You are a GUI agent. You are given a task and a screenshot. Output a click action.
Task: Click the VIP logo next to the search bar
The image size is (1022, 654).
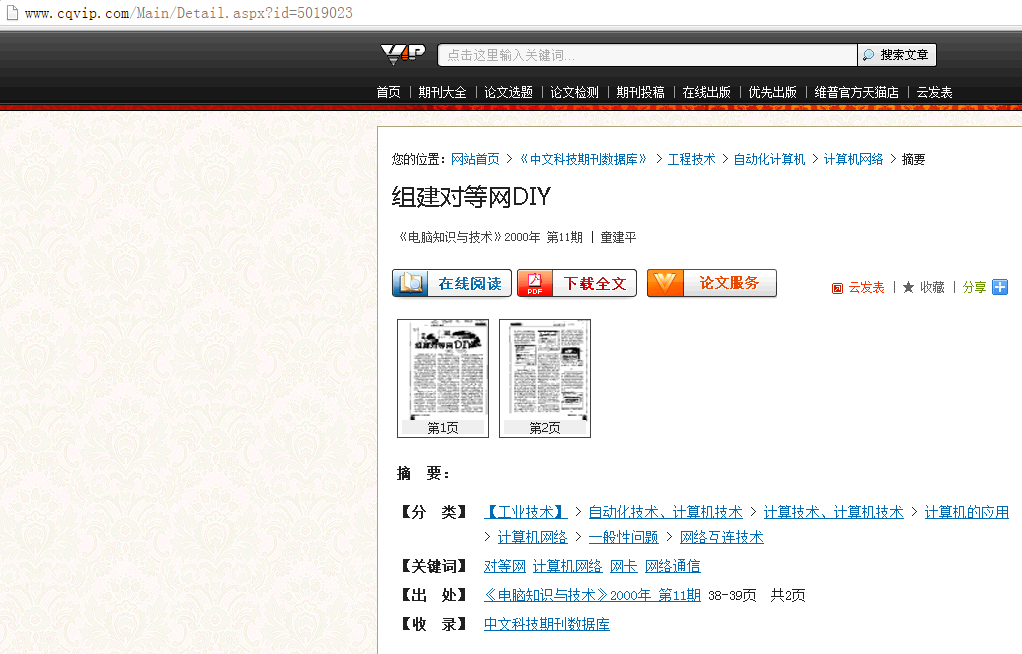pyautogui.click(x=404, y=54)
